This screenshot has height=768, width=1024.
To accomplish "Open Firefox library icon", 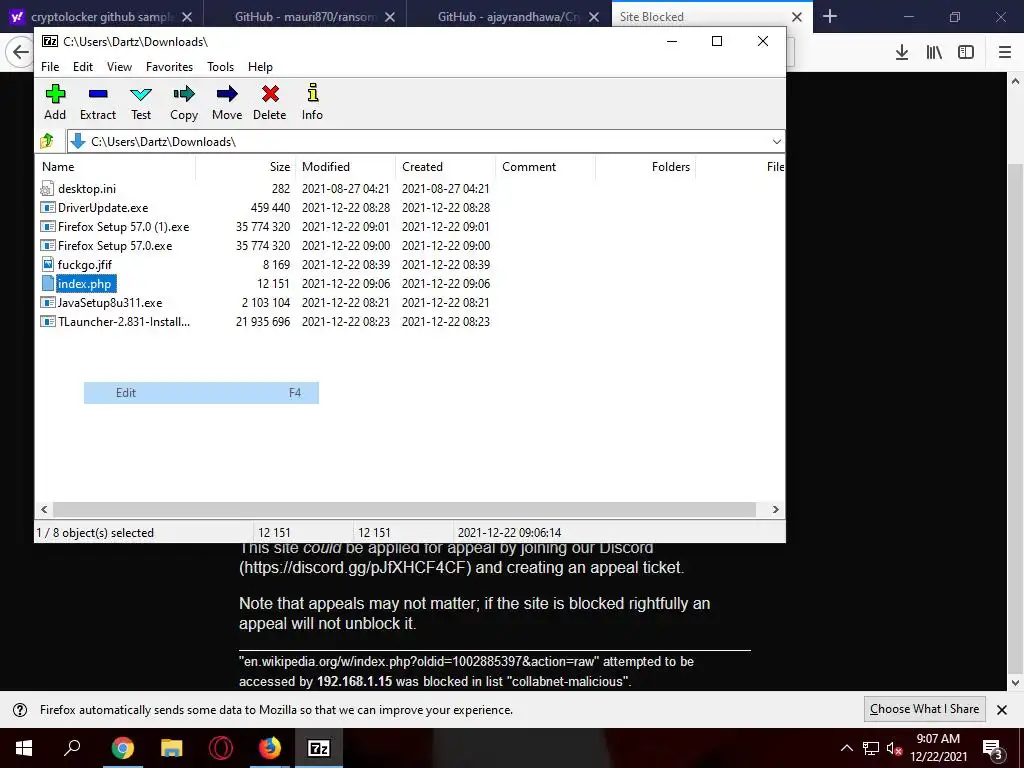I will click(934, 52).
